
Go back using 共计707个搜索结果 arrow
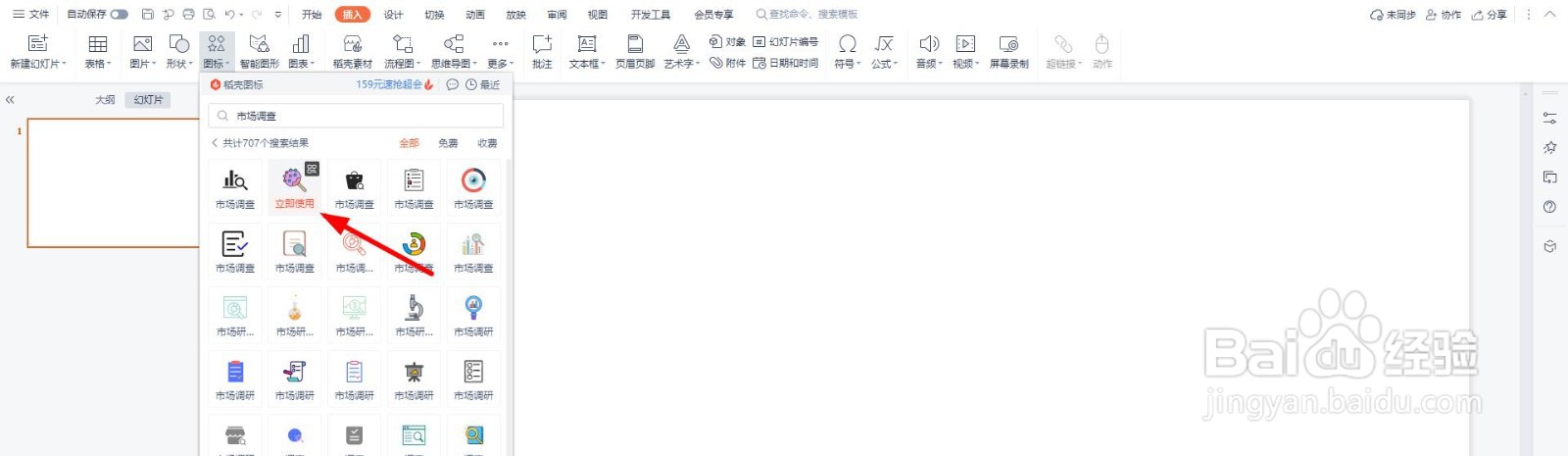pos(215,143)
